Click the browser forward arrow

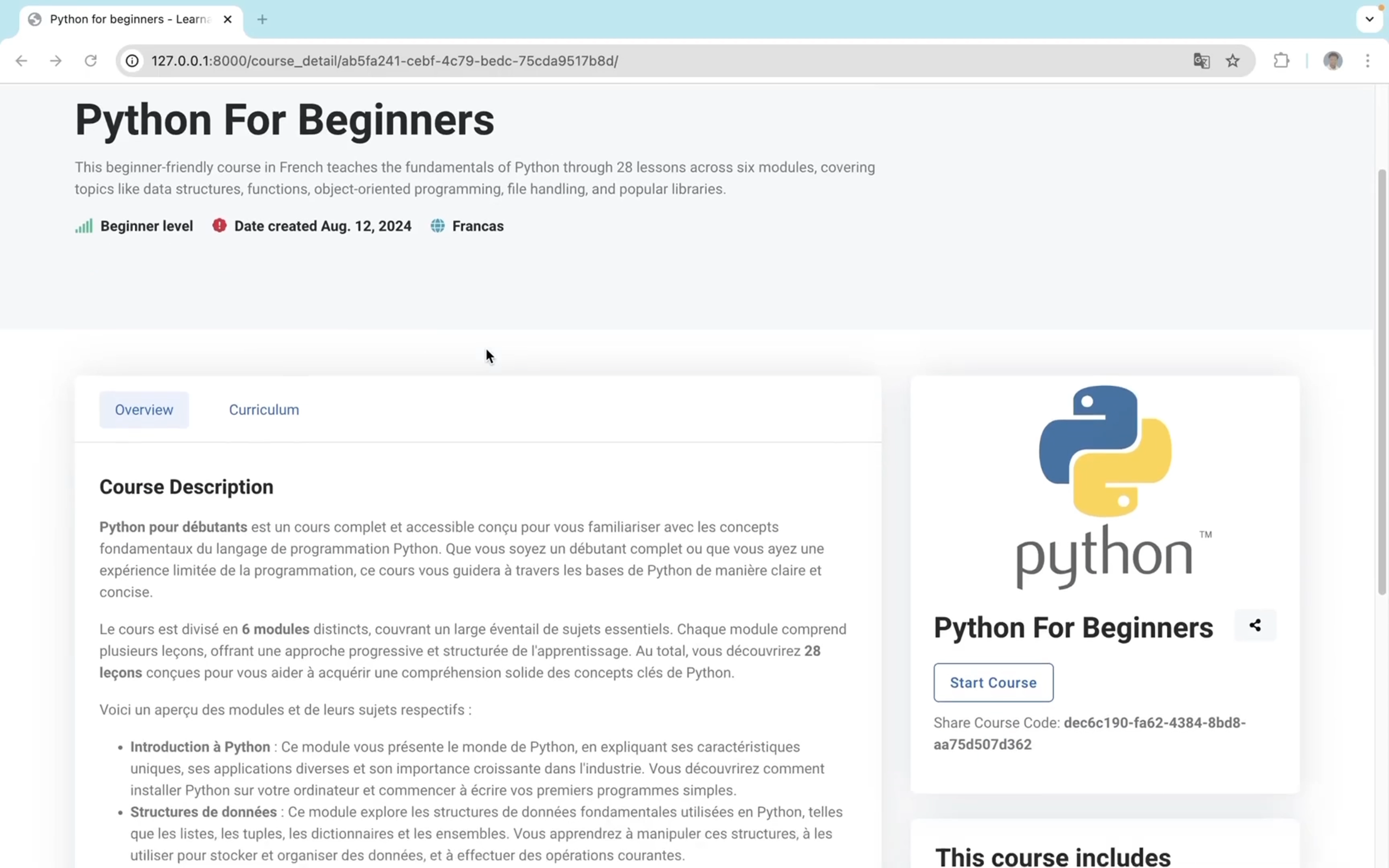click(x=55, y=61)
